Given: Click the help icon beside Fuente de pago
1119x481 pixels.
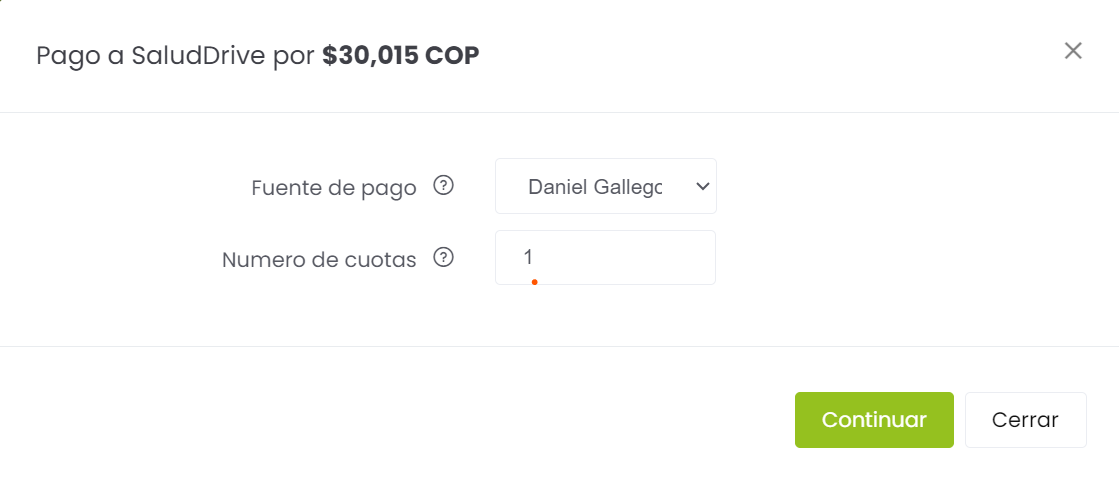Looking at the screenshot, I should tap(444, 186).
